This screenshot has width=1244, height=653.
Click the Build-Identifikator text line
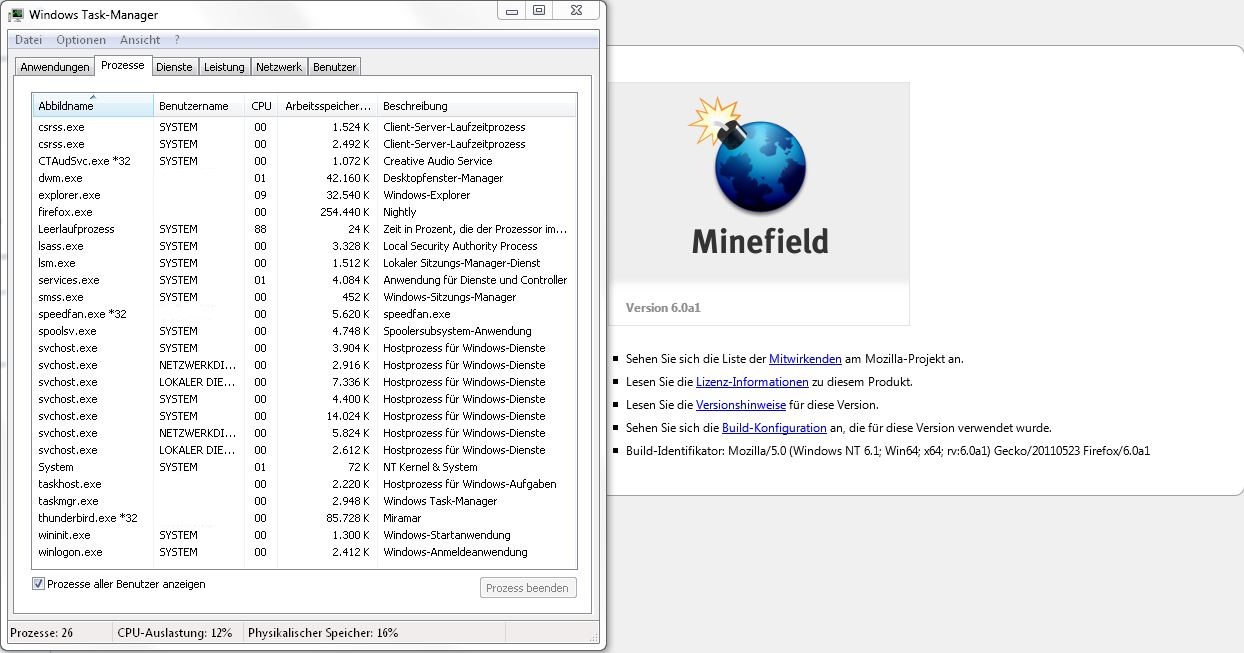coord(888,451)
